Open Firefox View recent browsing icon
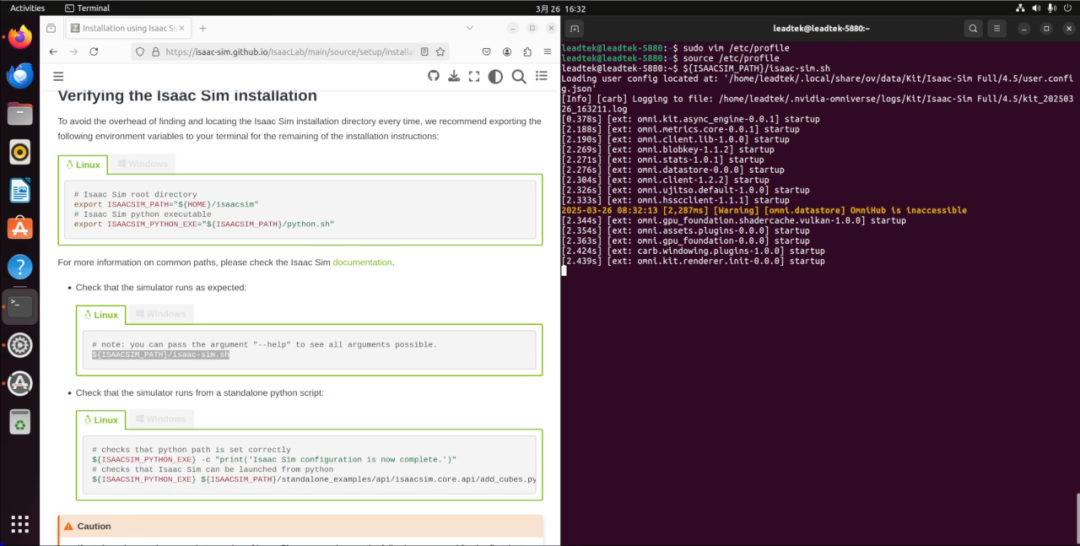 [x=51, y=28]
